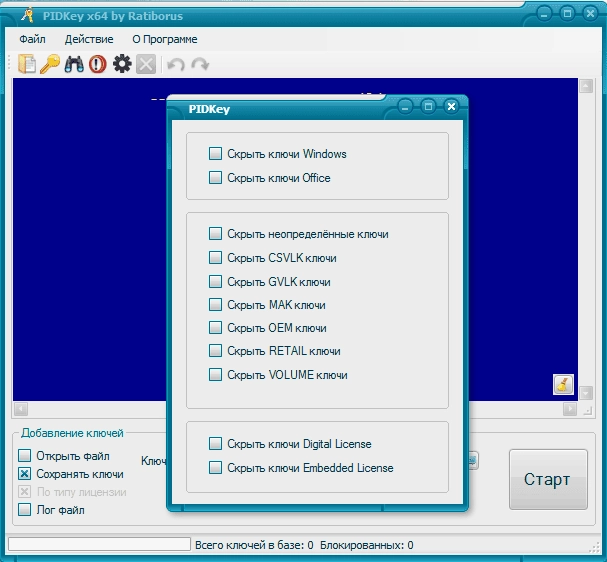Click the log scrollbar up arrow
The width and height of the screenshot is (607, 562).
click(x=586, y=86)
